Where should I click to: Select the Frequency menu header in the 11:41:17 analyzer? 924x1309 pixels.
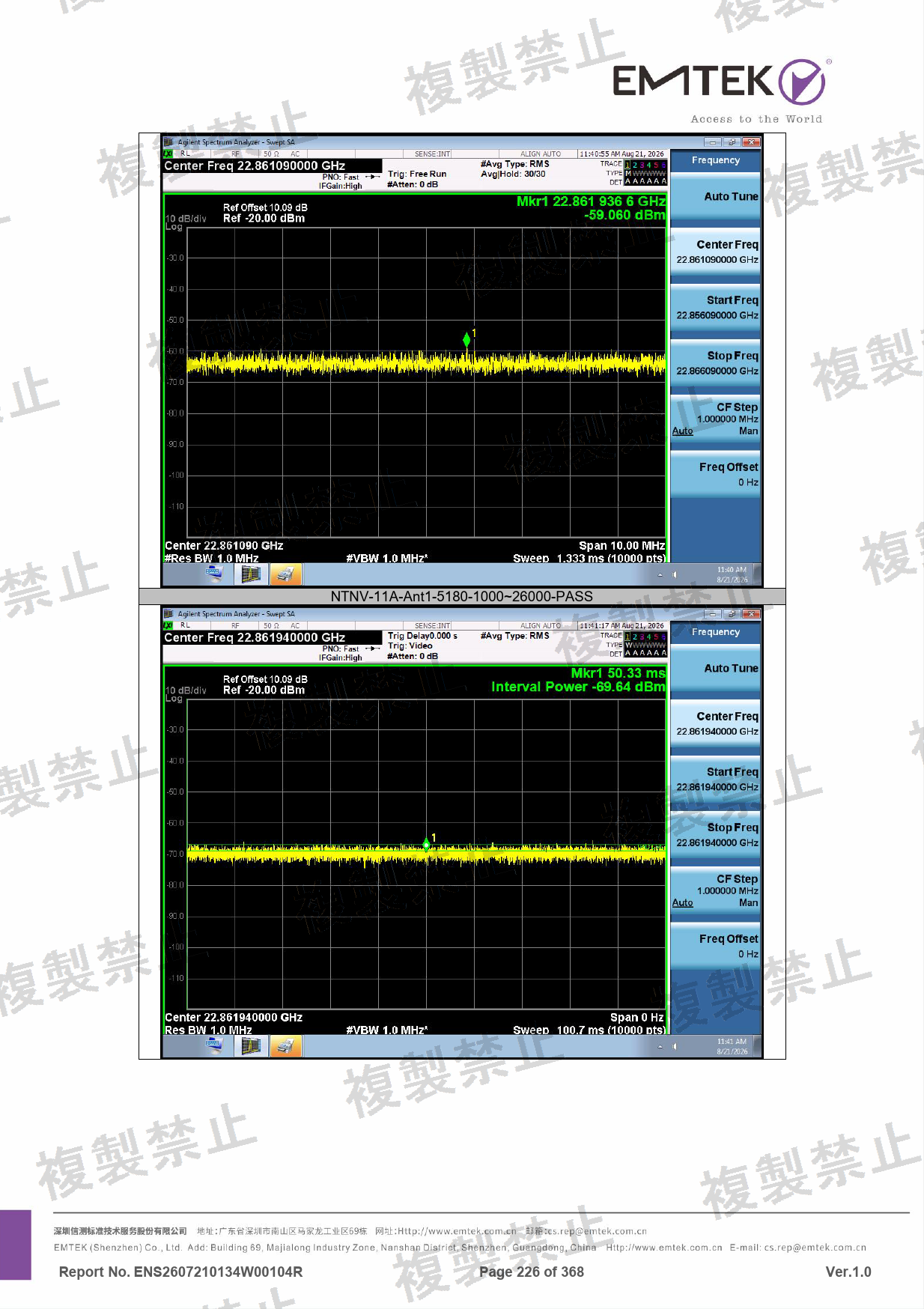click(x=715, y=632)
